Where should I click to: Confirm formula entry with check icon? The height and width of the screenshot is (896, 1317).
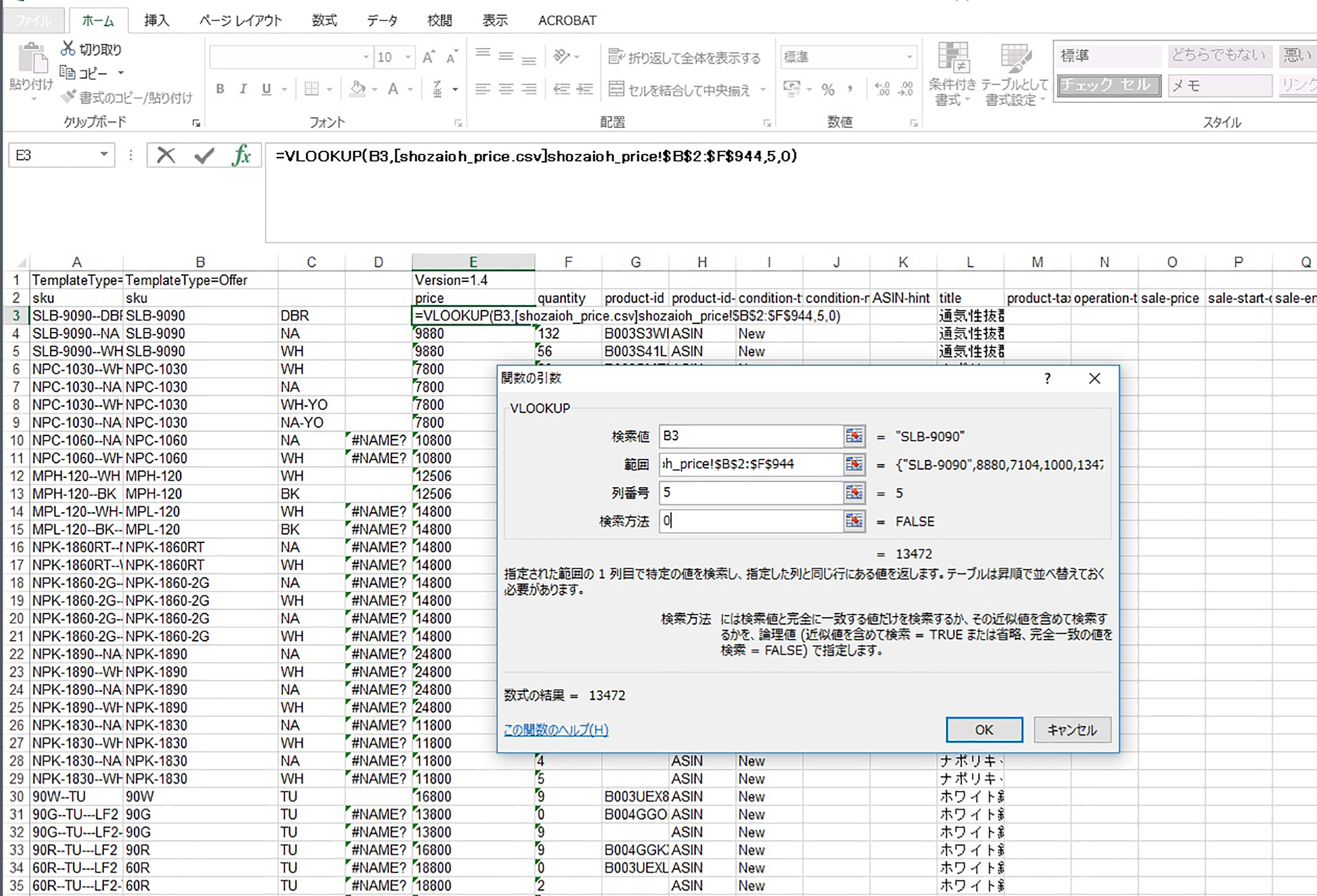pyautogui.click(x=204, y=155)
